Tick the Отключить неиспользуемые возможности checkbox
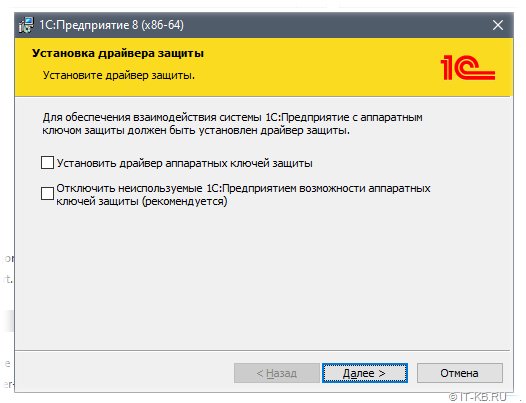 point(47,194)
